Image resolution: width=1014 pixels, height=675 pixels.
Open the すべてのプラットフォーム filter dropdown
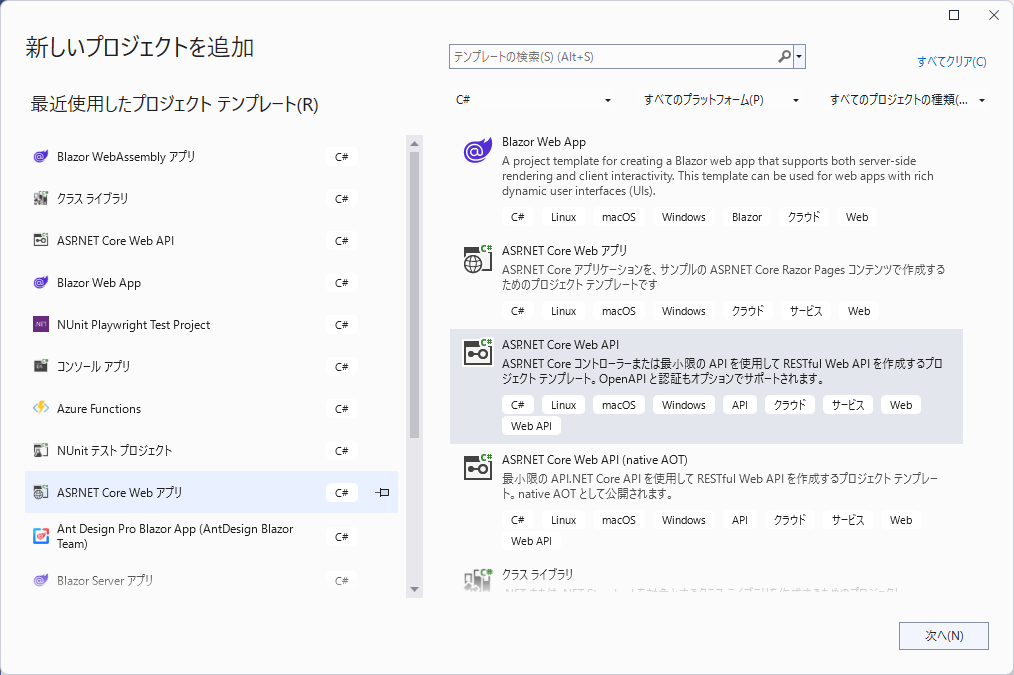pyautogui.click(x=721, y=100)
